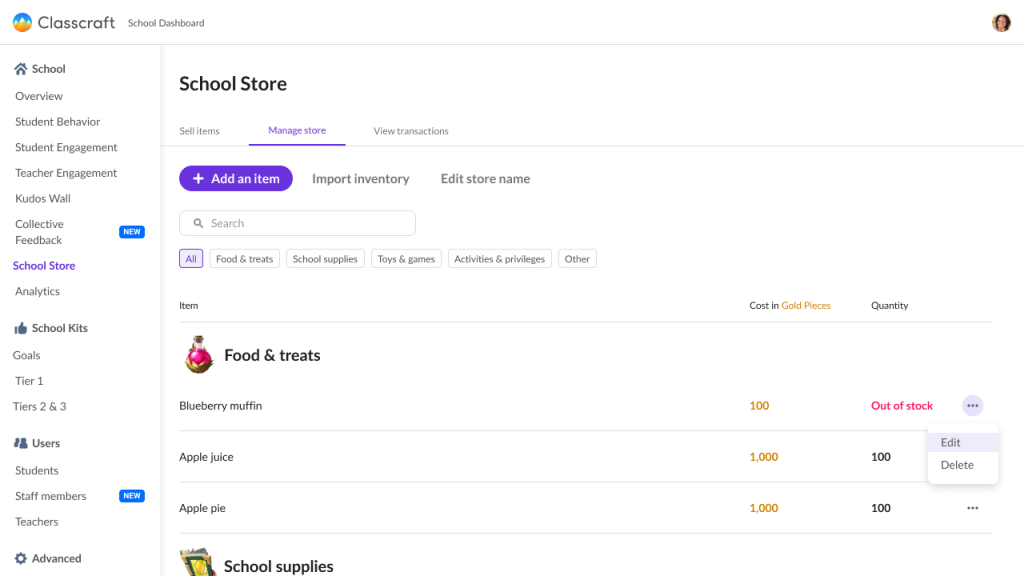Image resolution: width=1024 pixels, height=576 pixels.
Task: Open Analytics in sidebar
Action: point(37,291)
